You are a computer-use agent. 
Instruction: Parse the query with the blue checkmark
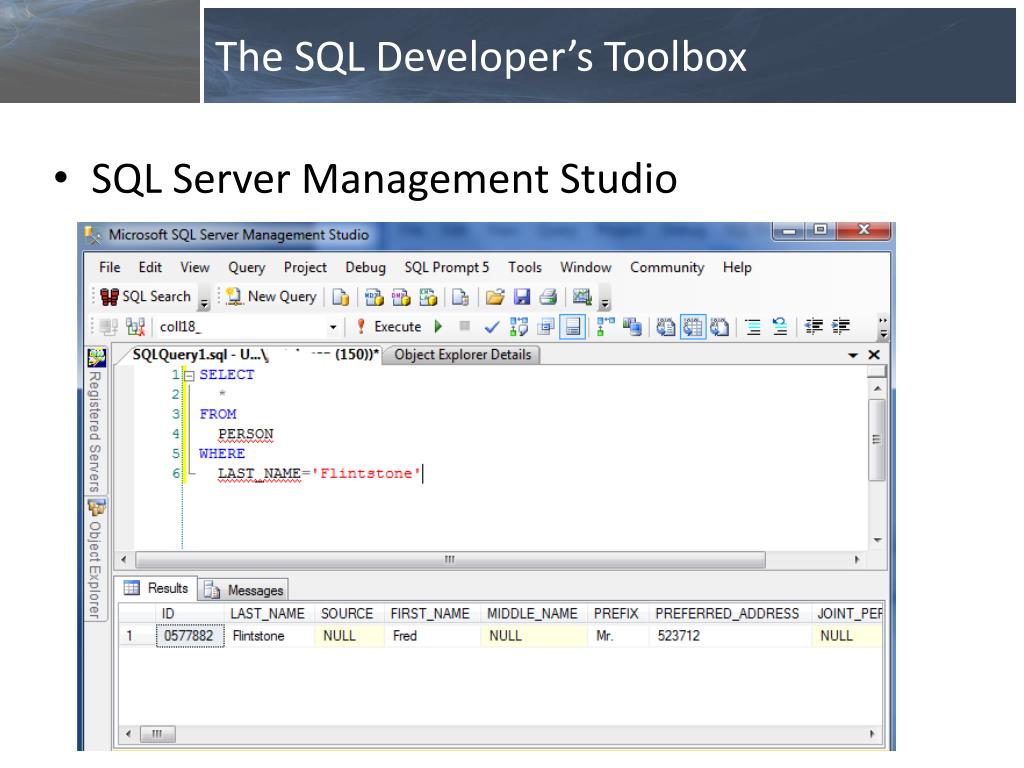(x=492, y=327)
